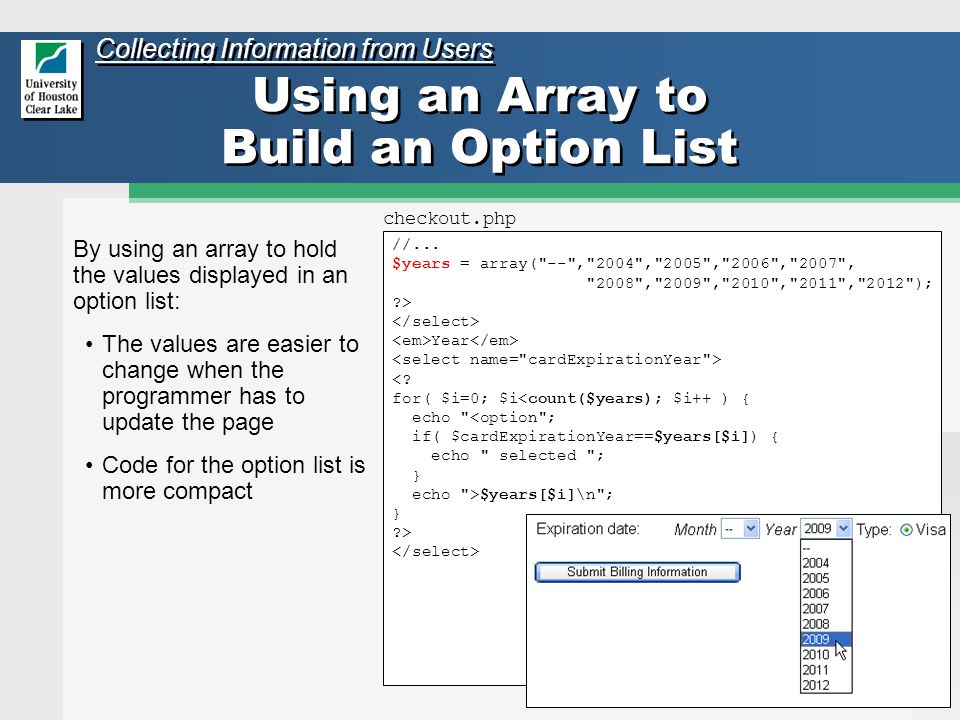Select the Visa radio button
The height and width of the screenshot is (720, 960).
(x=906, y=530)
